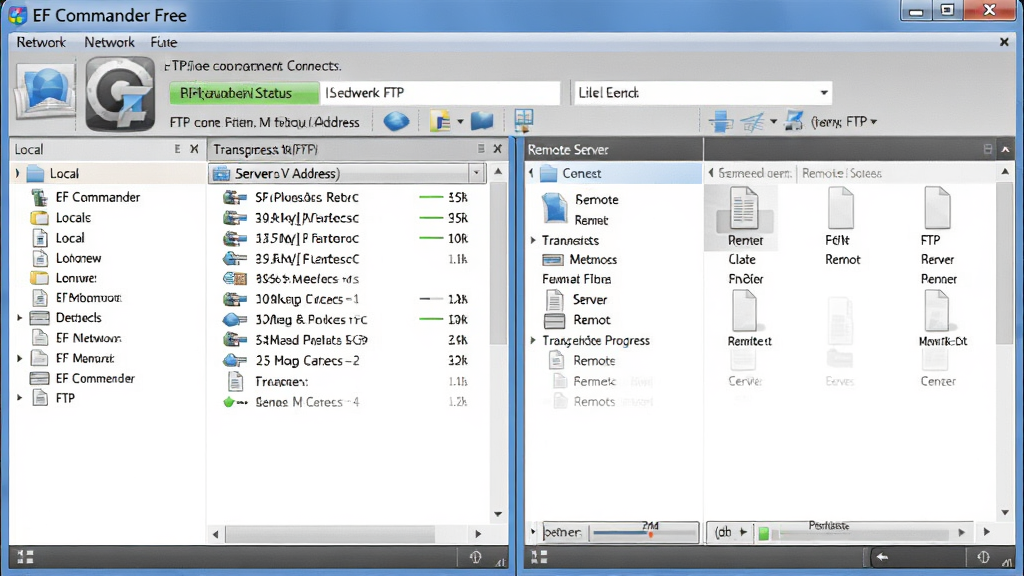1024x576 pixels.
Task: Open the Server Address dropdown
Action: [x=476, y=173]
